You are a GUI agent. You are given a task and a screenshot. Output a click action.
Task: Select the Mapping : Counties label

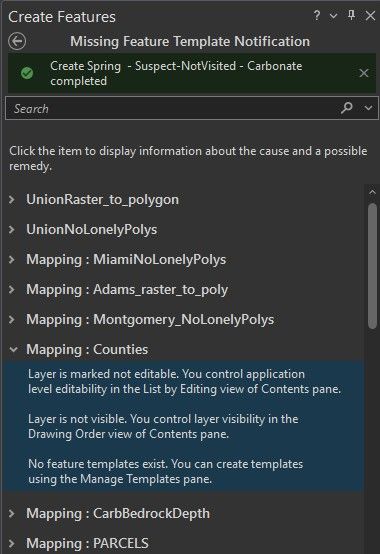[x=87, y=349]
